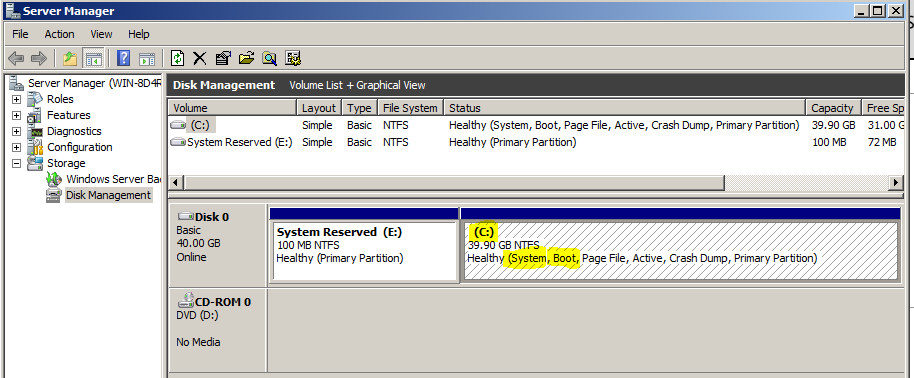Image resolution: width=914 pixels, height=378 pixels.
Task: Expand the Configuration tree node
Action: (16, 148)
